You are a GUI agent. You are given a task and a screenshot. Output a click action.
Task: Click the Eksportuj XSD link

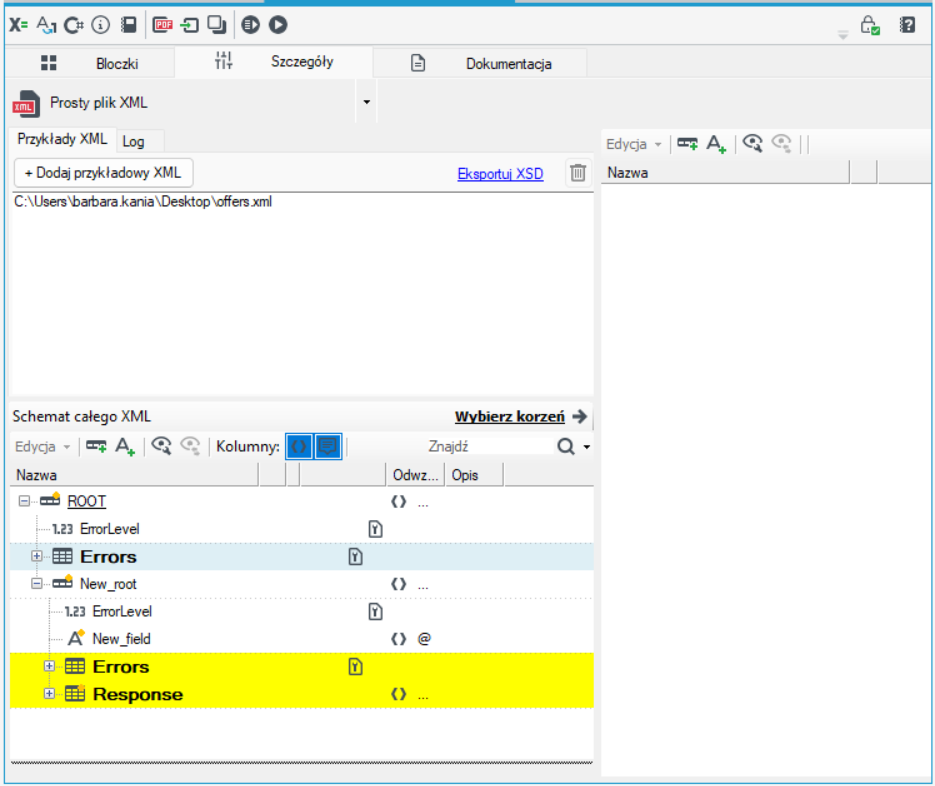pos(500,174)
